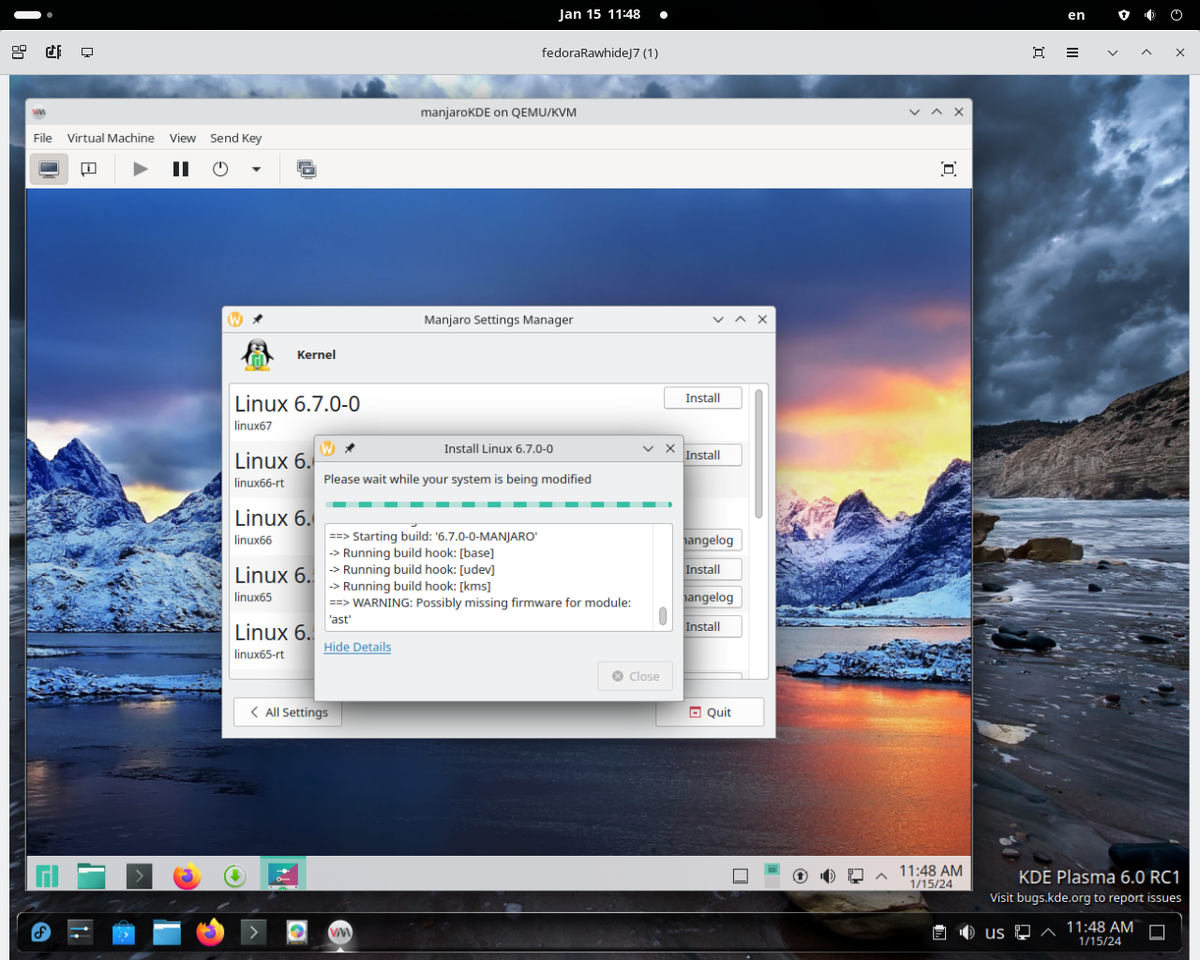
Task: Open the Virtual Machine menu
Action: click(x=111, y=138)
